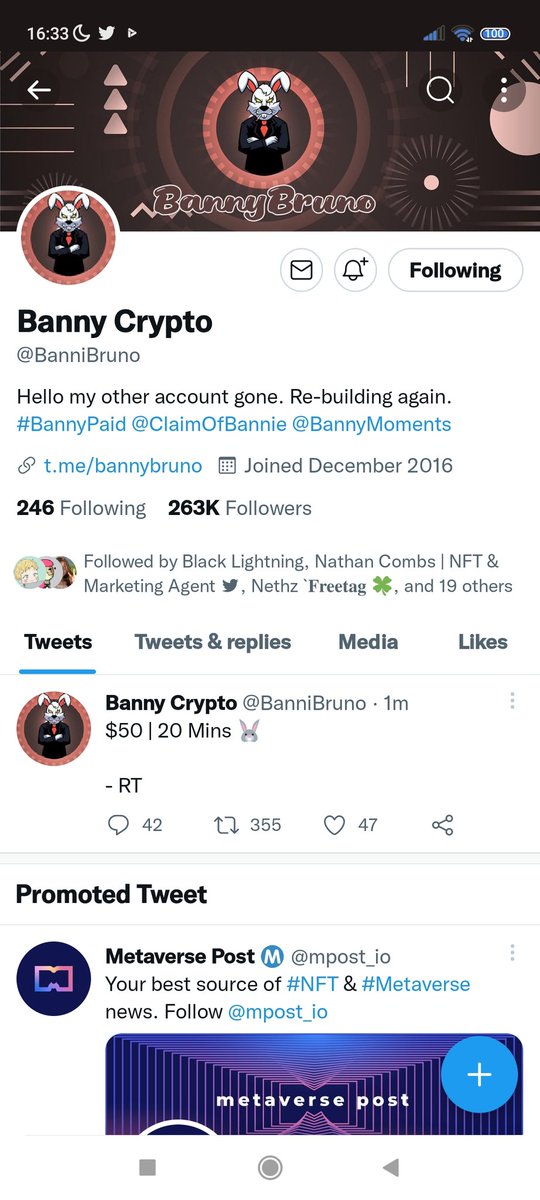Expand promoted Metaverse Post tweet options
This screenshot has width=540, height=1200.
512,953
